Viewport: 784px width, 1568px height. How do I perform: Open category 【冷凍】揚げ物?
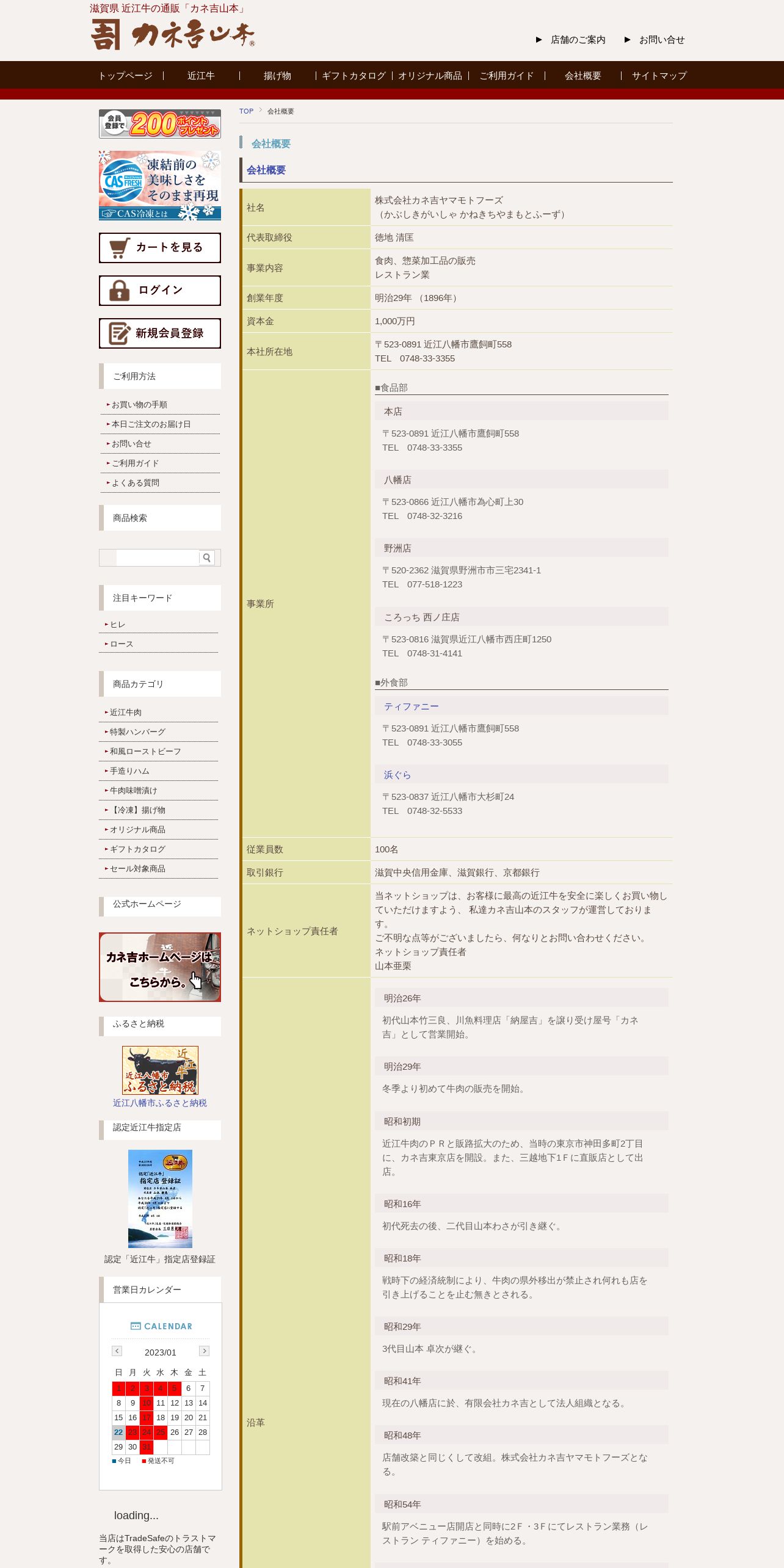click(137, 810)
